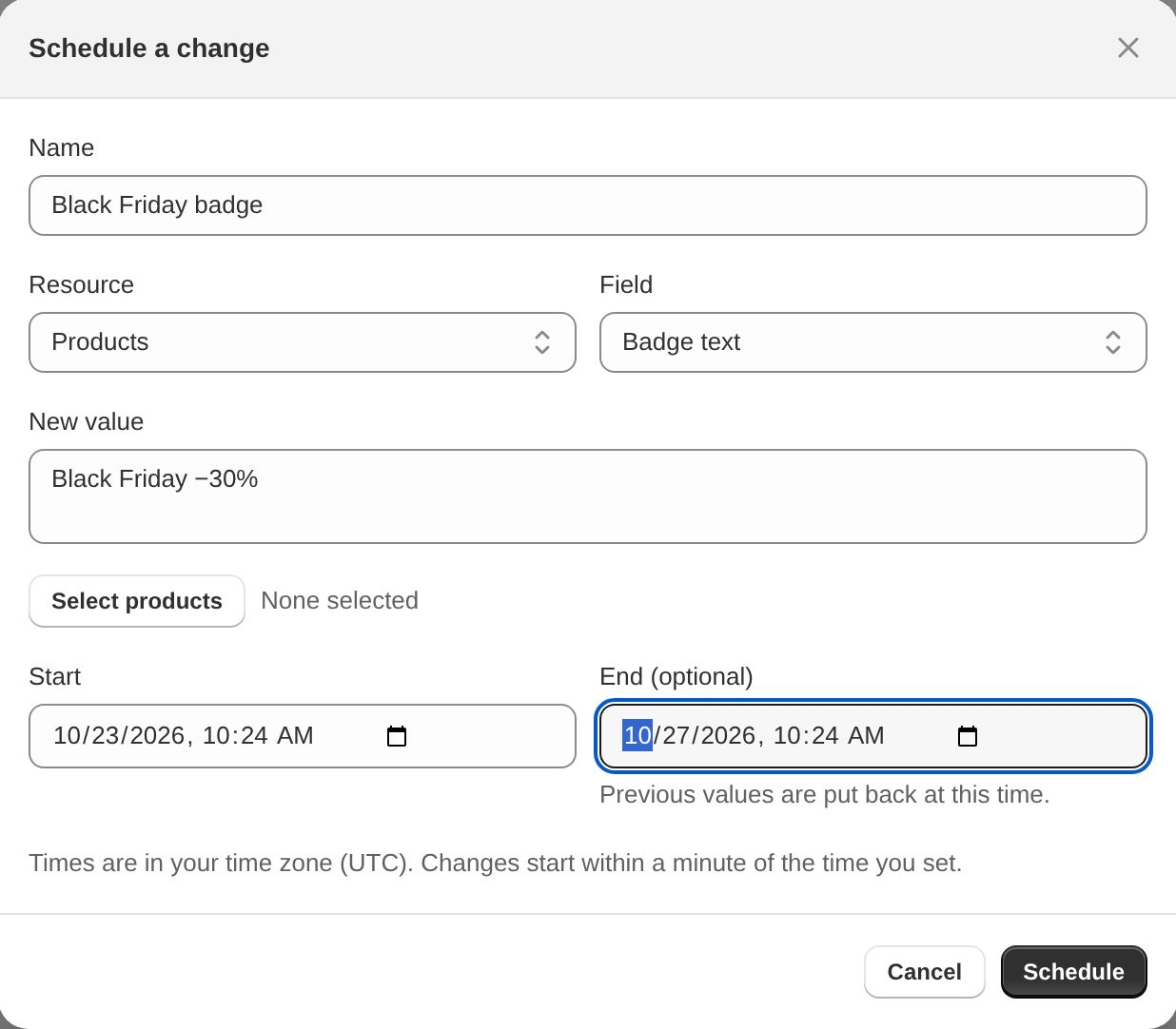Open the Field dropdown showing Badge text
This screenshot has width=1176, height=1029.
pos(873,342)
